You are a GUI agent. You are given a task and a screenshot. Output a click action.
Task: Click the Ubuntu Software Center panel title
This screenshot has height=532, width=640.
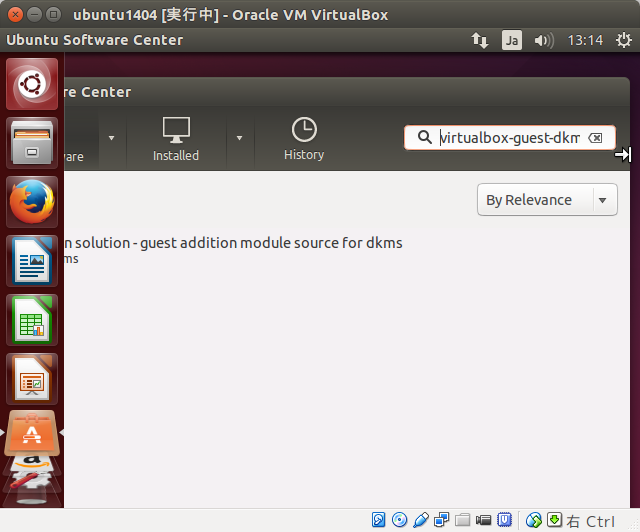(x=95, y=40)
